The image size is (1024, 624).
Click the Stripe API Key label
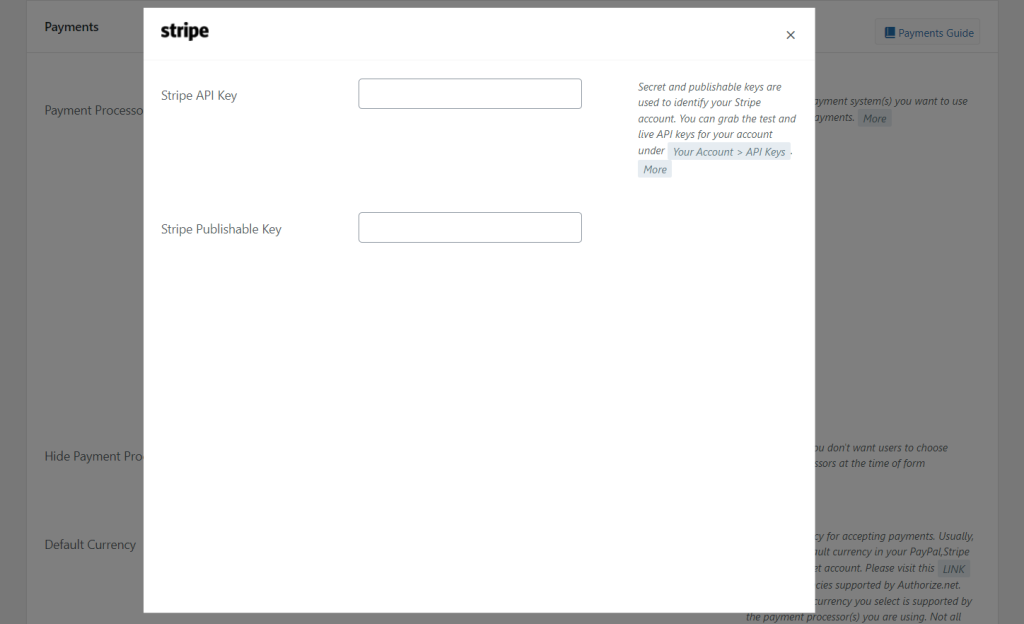pos(199,96)
